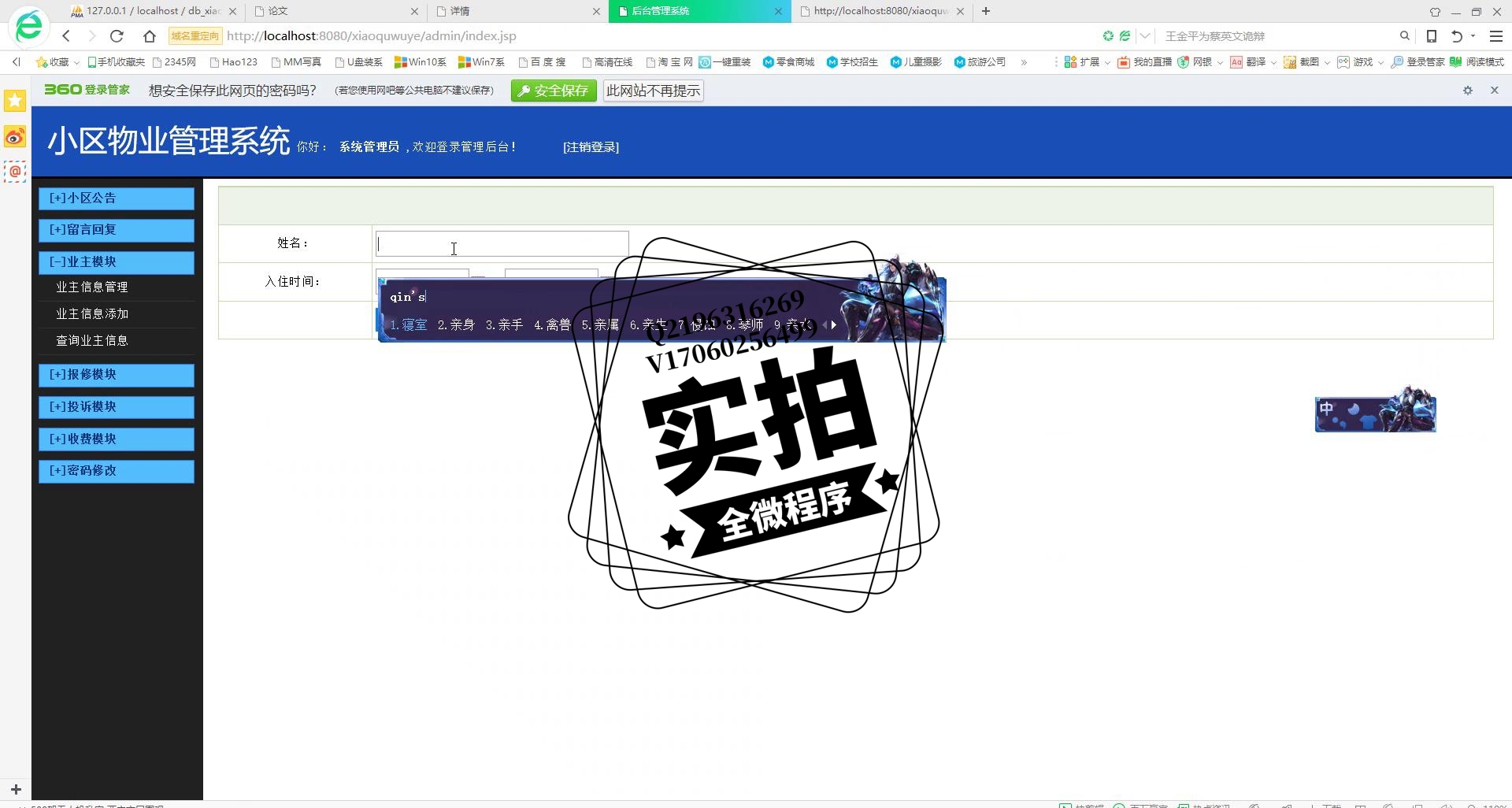
Task: Collapse the bookmarks bar left chevron
Action: [16, 62]
